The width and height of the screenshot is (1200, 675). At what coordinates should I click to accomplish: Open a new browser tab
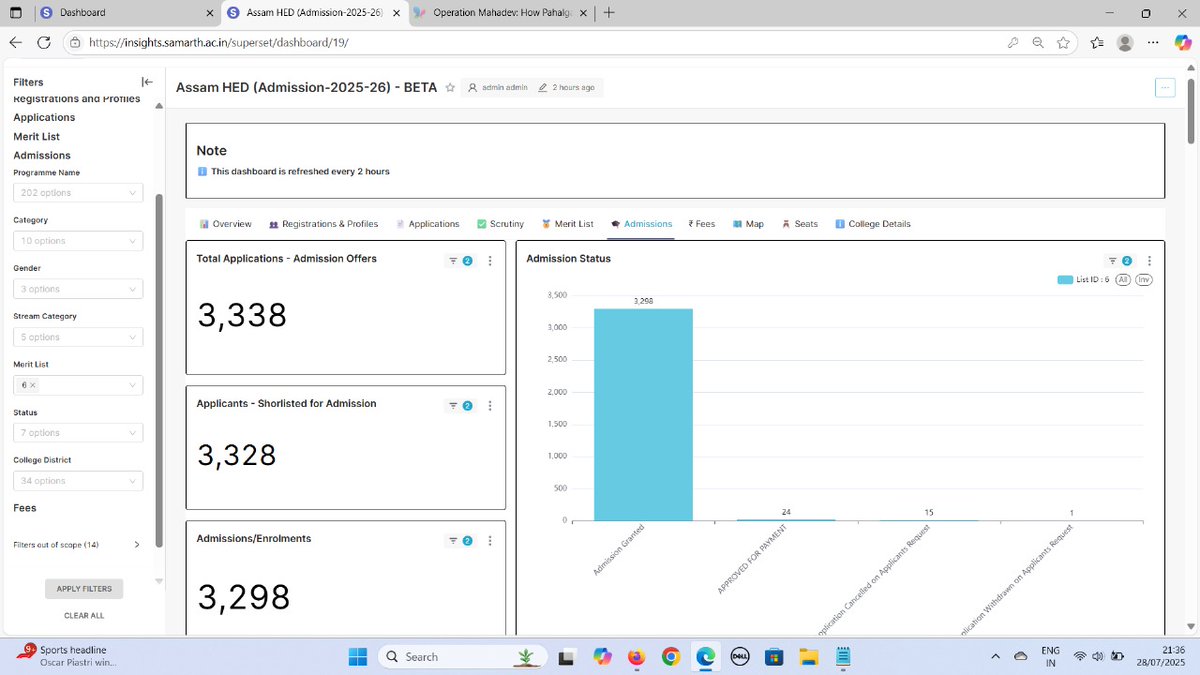pyautogui.click(x=609, y=13)
